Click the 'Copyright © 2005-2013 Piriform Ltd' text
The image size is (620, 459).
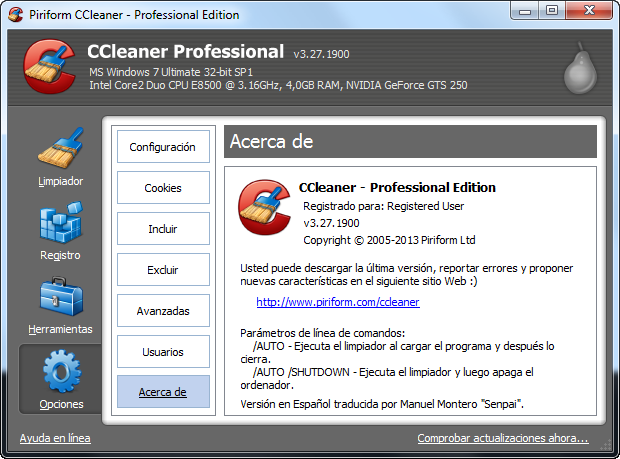(x=389, y=240)
